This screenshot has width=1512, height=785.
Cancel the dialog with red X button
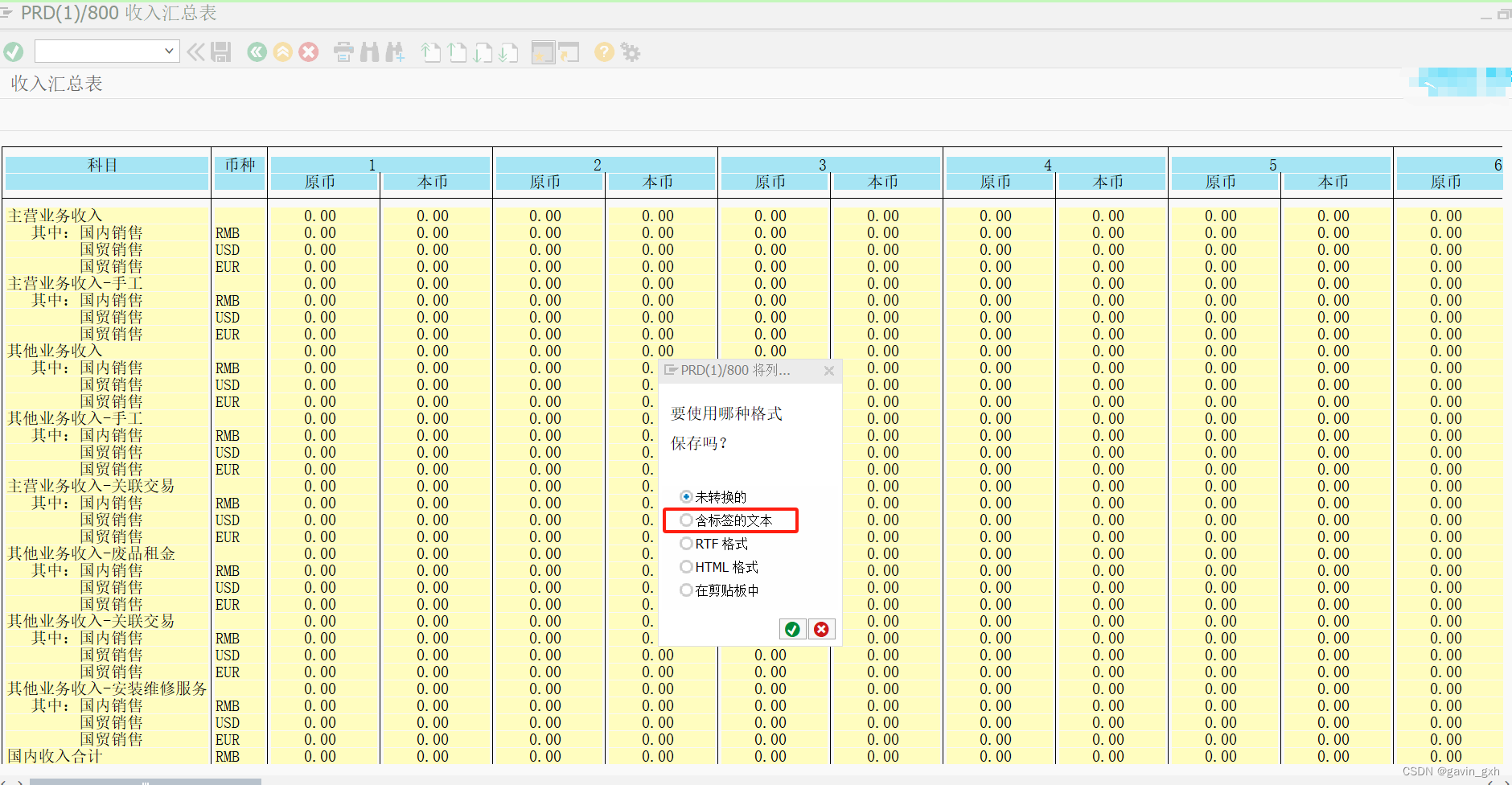(821, 629)
